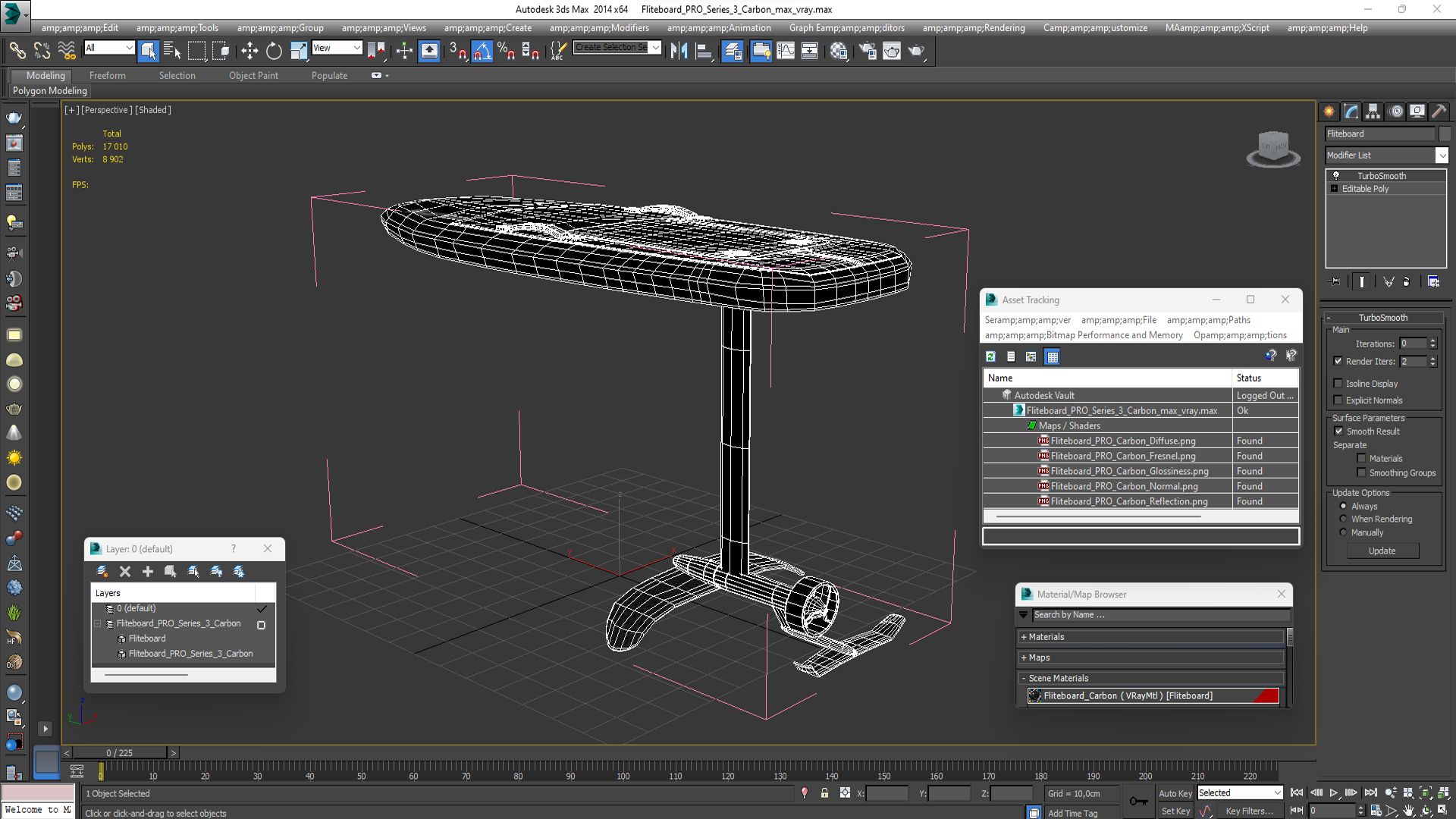Toggle the Angle Snap icon

coord(482,51)
